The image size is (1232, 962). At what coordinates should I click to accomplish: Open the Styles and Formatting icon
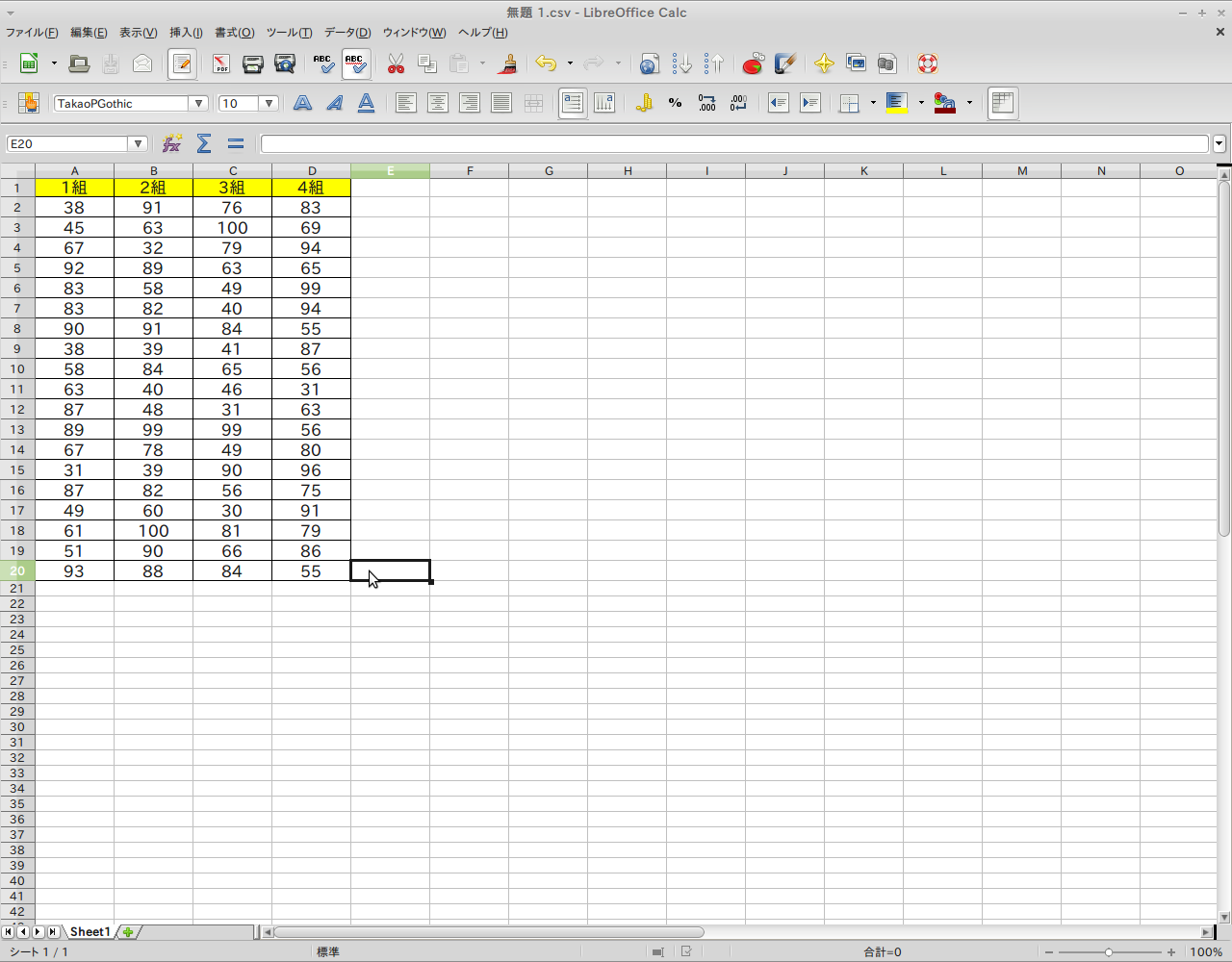29,103
